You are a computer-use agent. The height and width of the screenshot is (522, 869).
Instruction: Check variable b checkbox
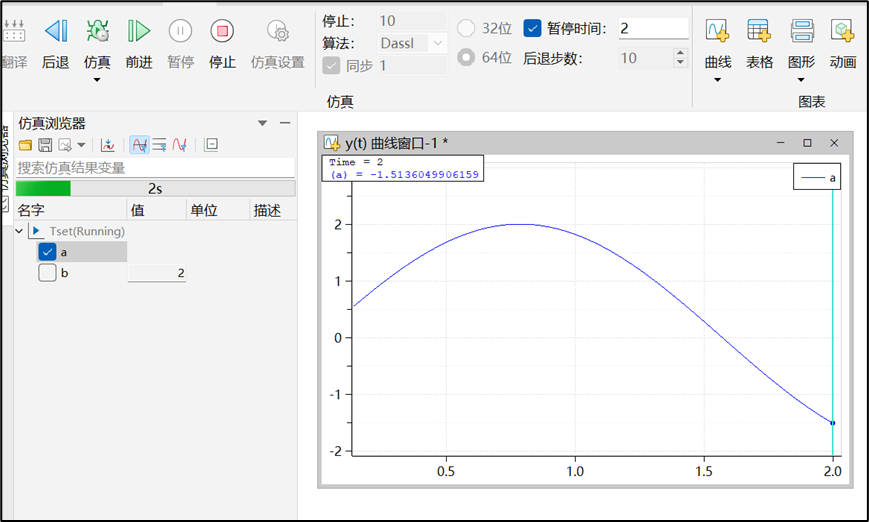pyautogui.click(x=47, y=273)
